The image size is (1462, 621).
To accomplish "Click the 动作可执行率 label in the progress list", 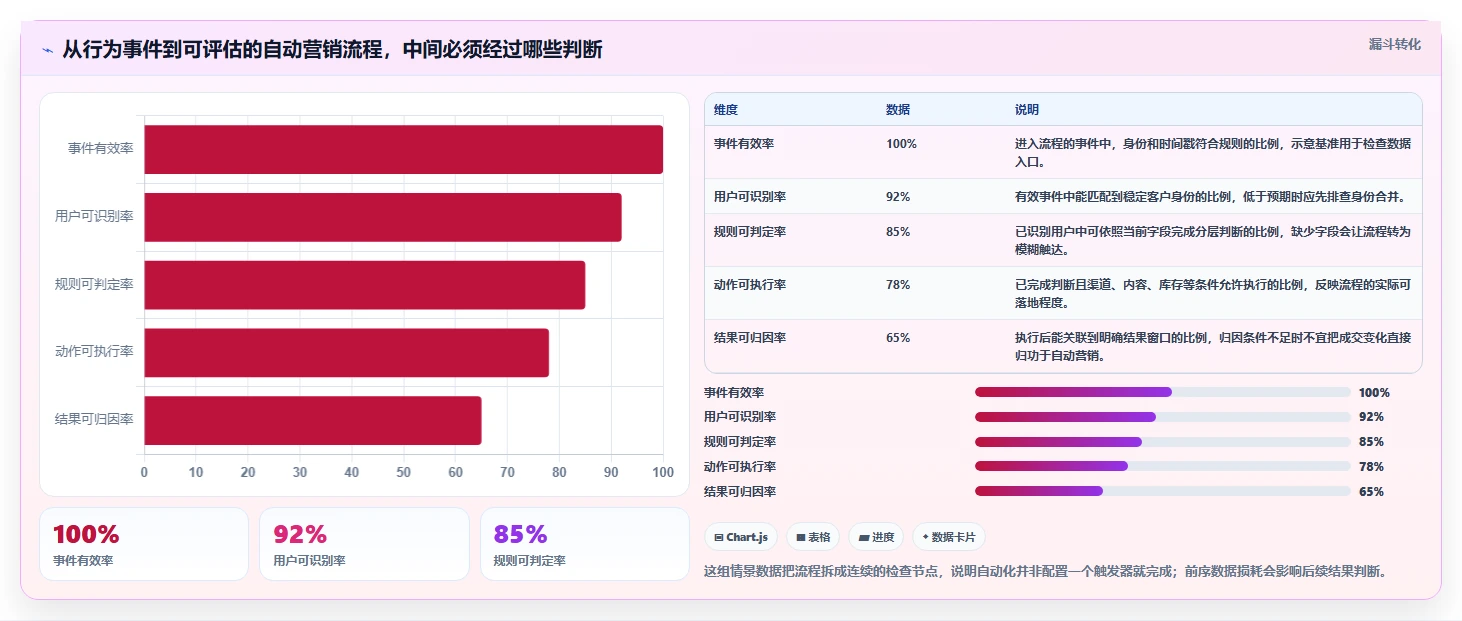I will tap(740, 467).
